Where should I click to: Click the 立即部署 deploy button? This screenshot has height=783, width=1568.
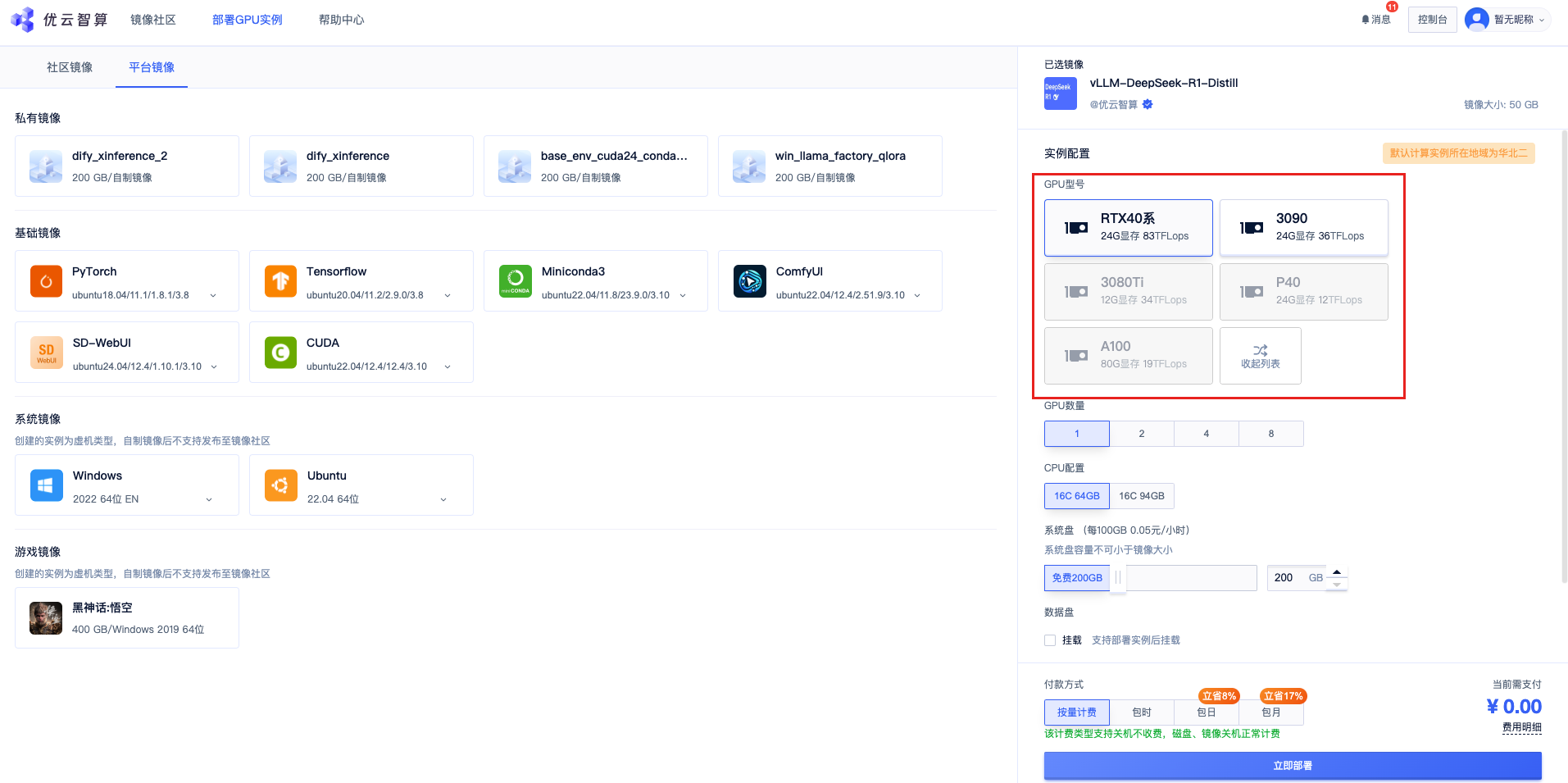pyautogui.click(x=1293, y=766)
